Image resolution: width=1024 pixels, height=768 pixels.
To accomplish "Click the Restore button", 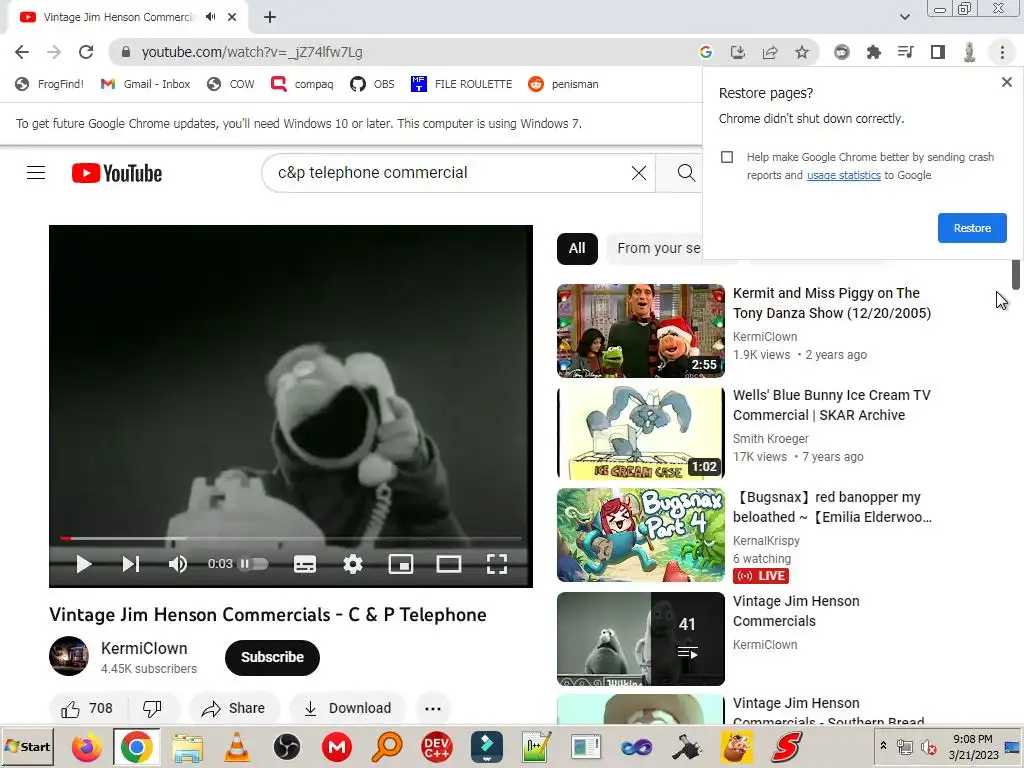I will point(972,228).
